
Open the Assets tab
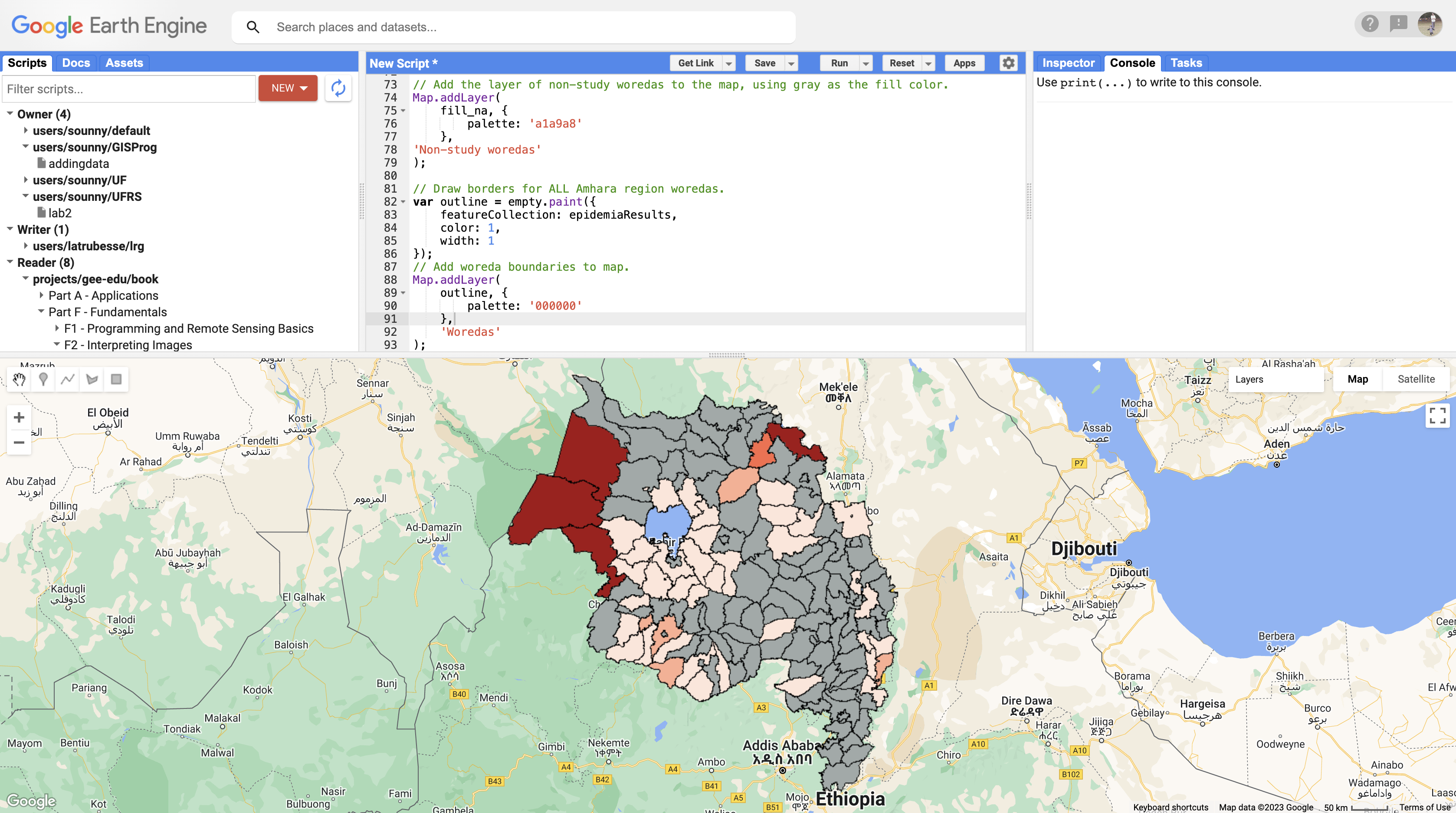[x=124, y=63]
